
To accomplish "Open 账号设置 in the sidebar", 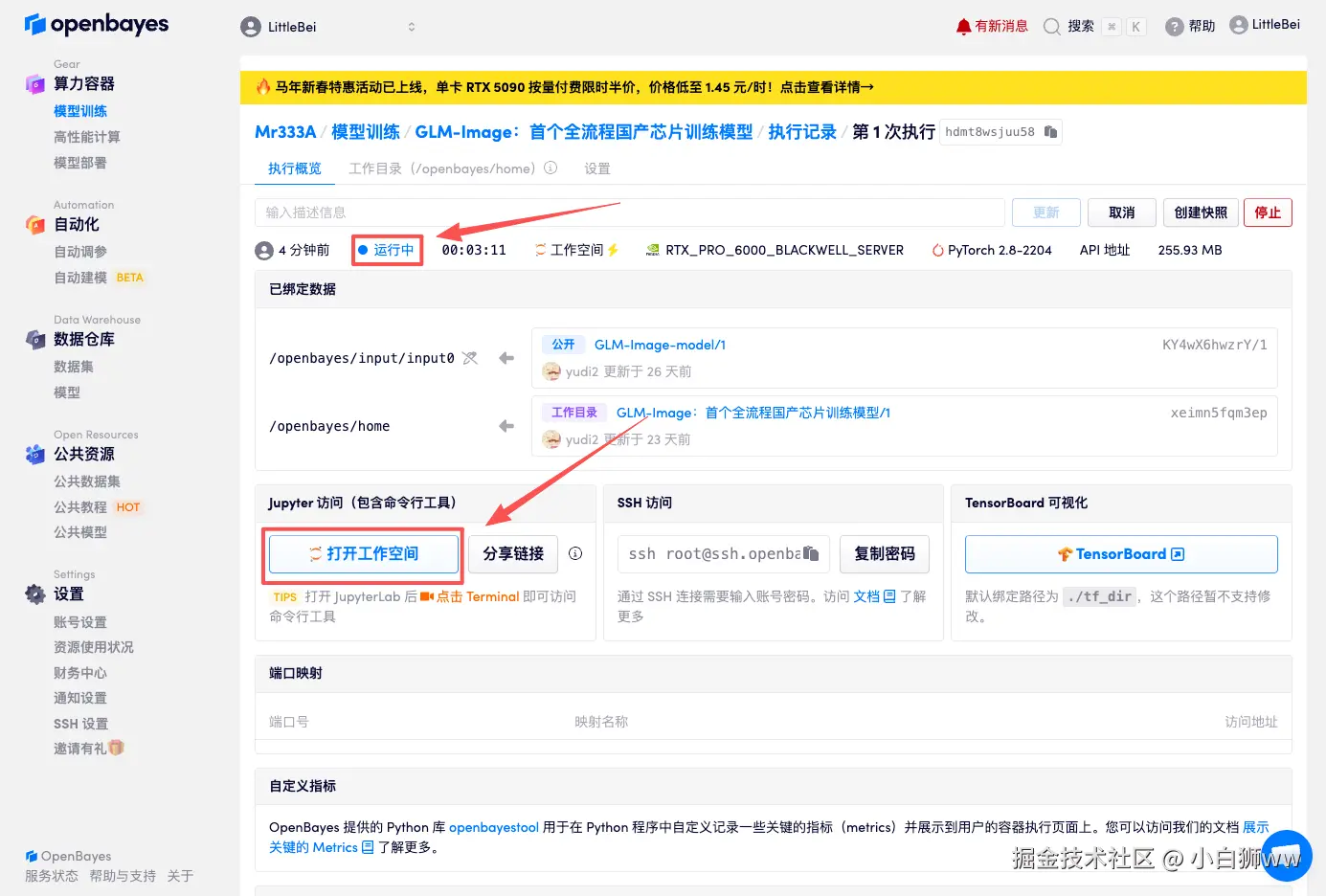I will click(80, 622).
